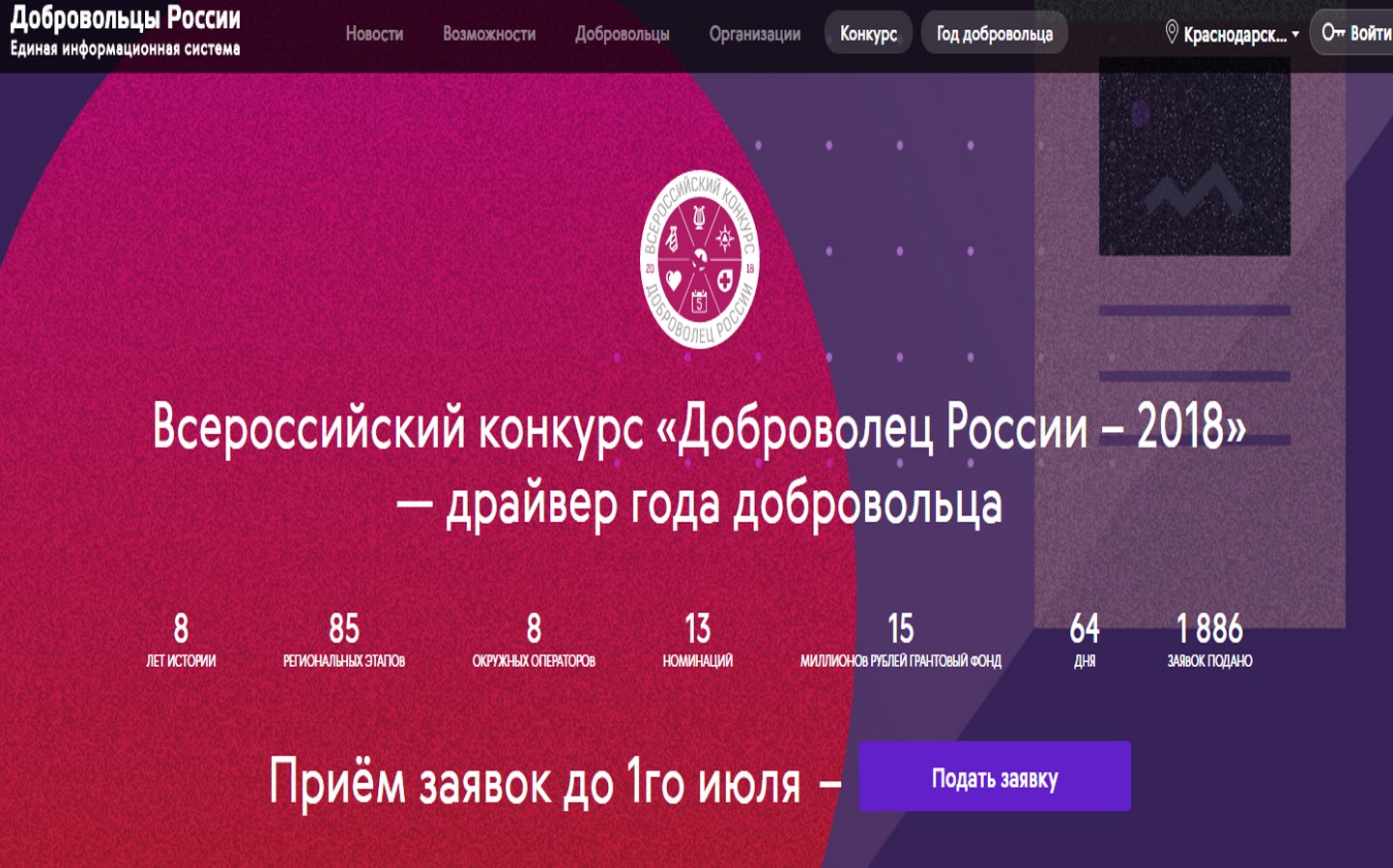This screenshot has width=1393, height=868.
Task: Open the Организации menu item
Action: point(755,34)
